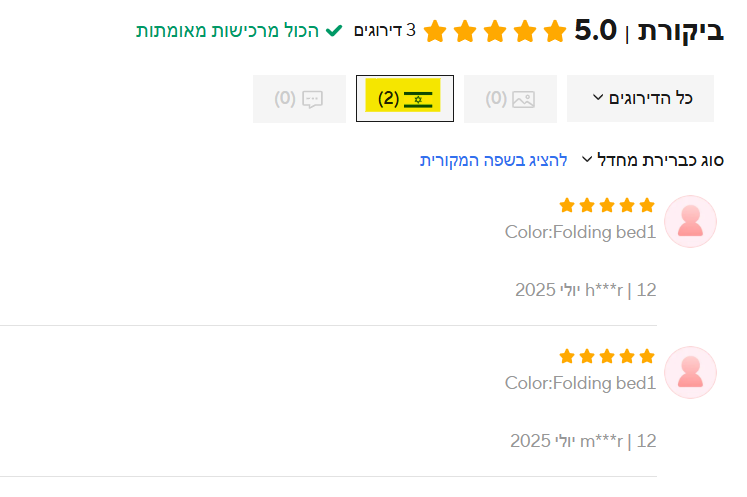
Task: Click the photo reviews image icon
Action: (523, 99)
